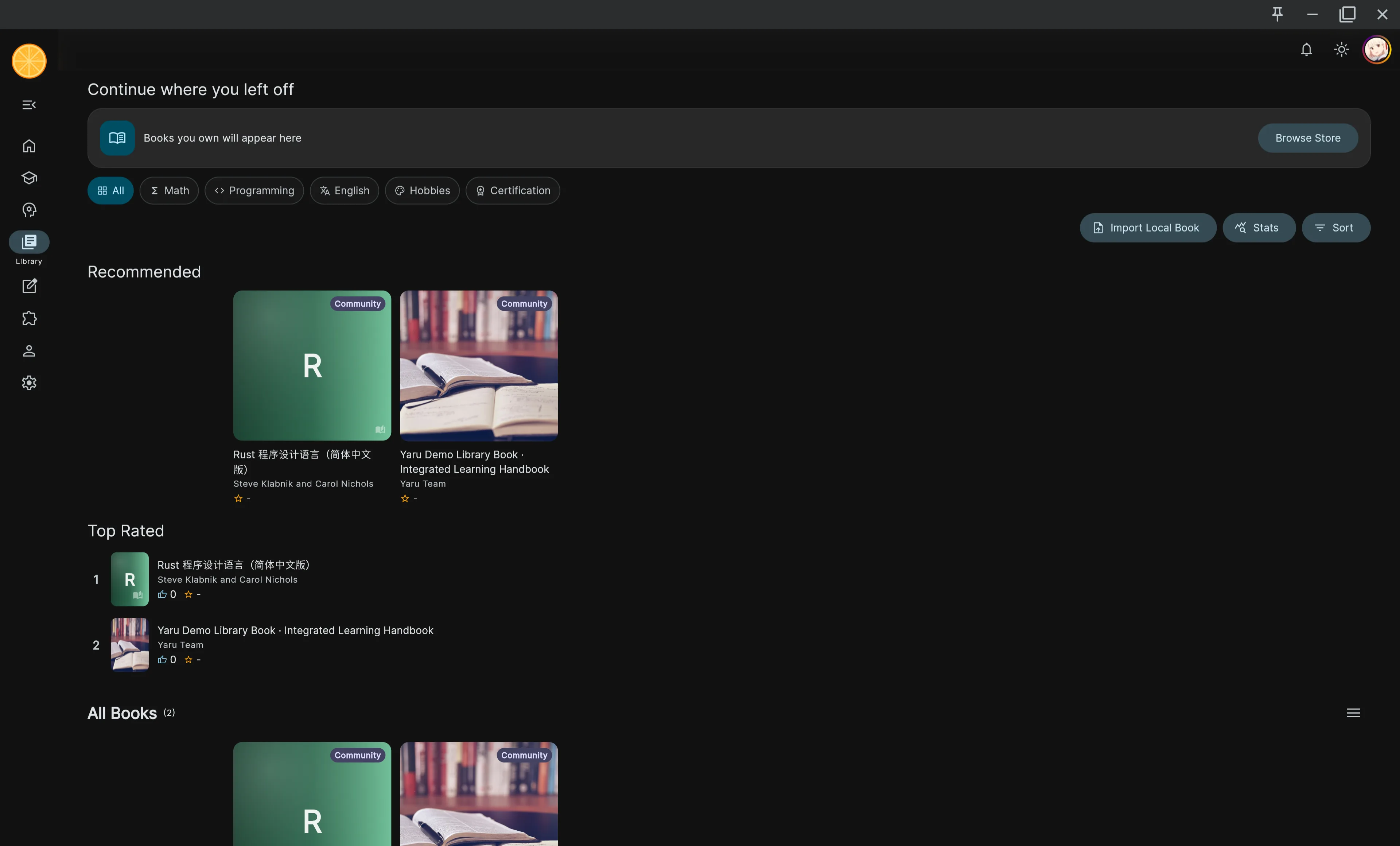Open Settings via the gear icon
This screenshot has height=846, width=1400.
[x=28, y=383]
